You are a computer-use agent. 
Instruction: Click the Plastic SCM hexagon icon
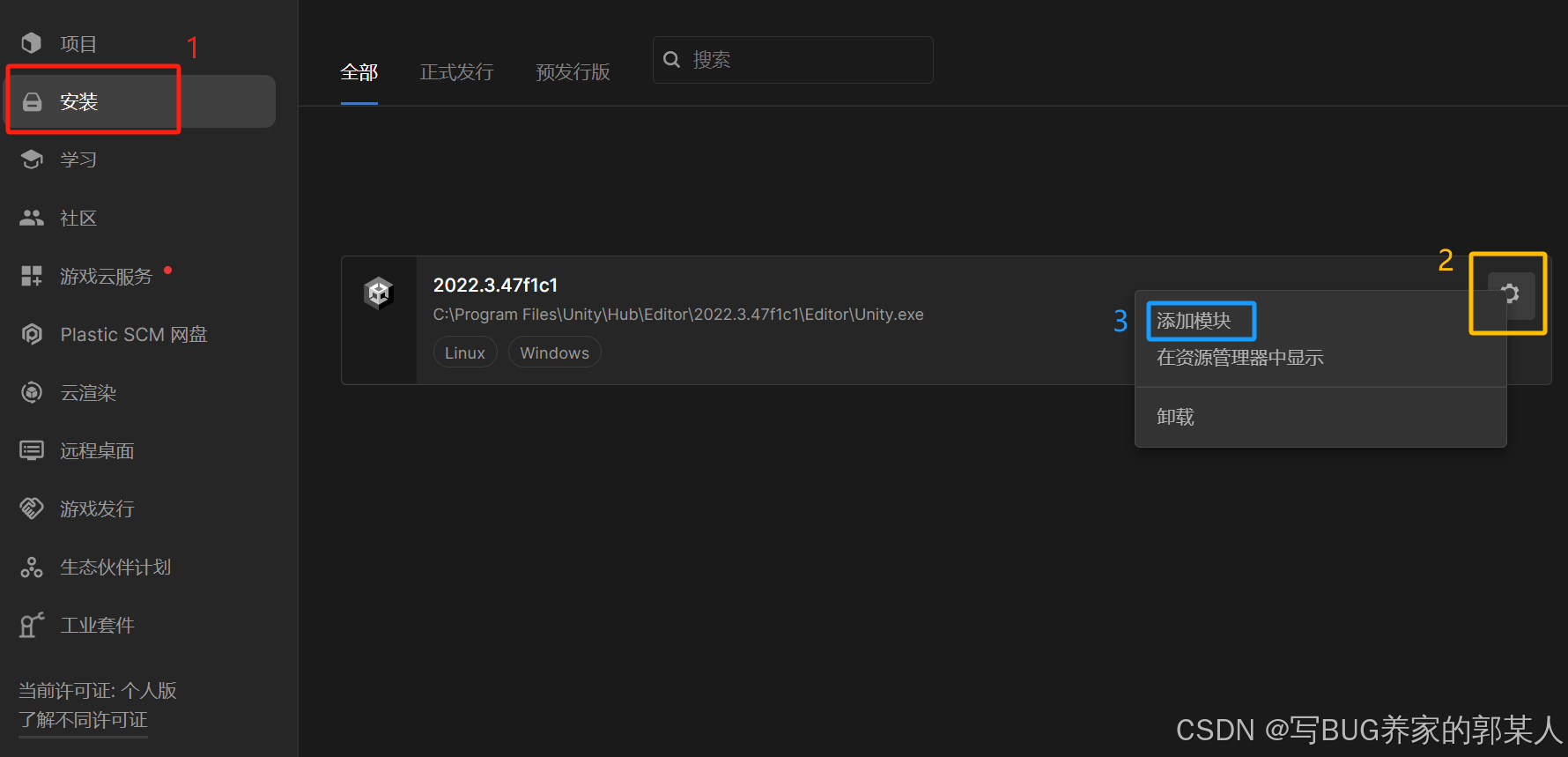[x=32, y=334]
